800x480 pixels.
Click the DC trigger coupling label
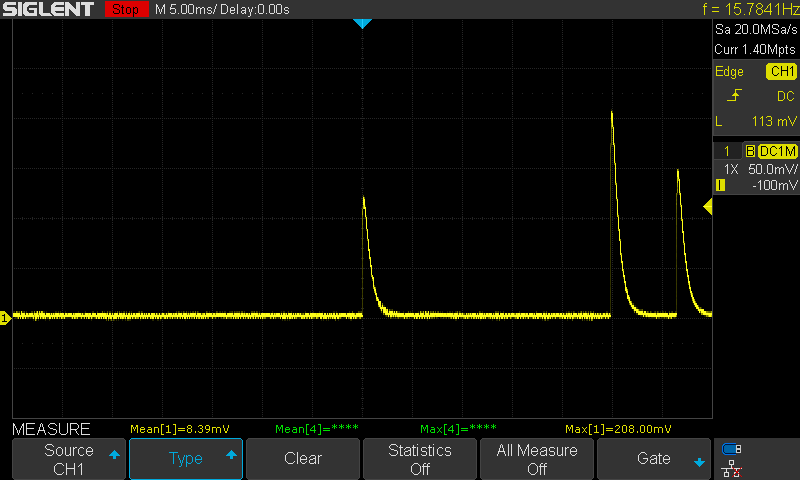coord(785,96)
